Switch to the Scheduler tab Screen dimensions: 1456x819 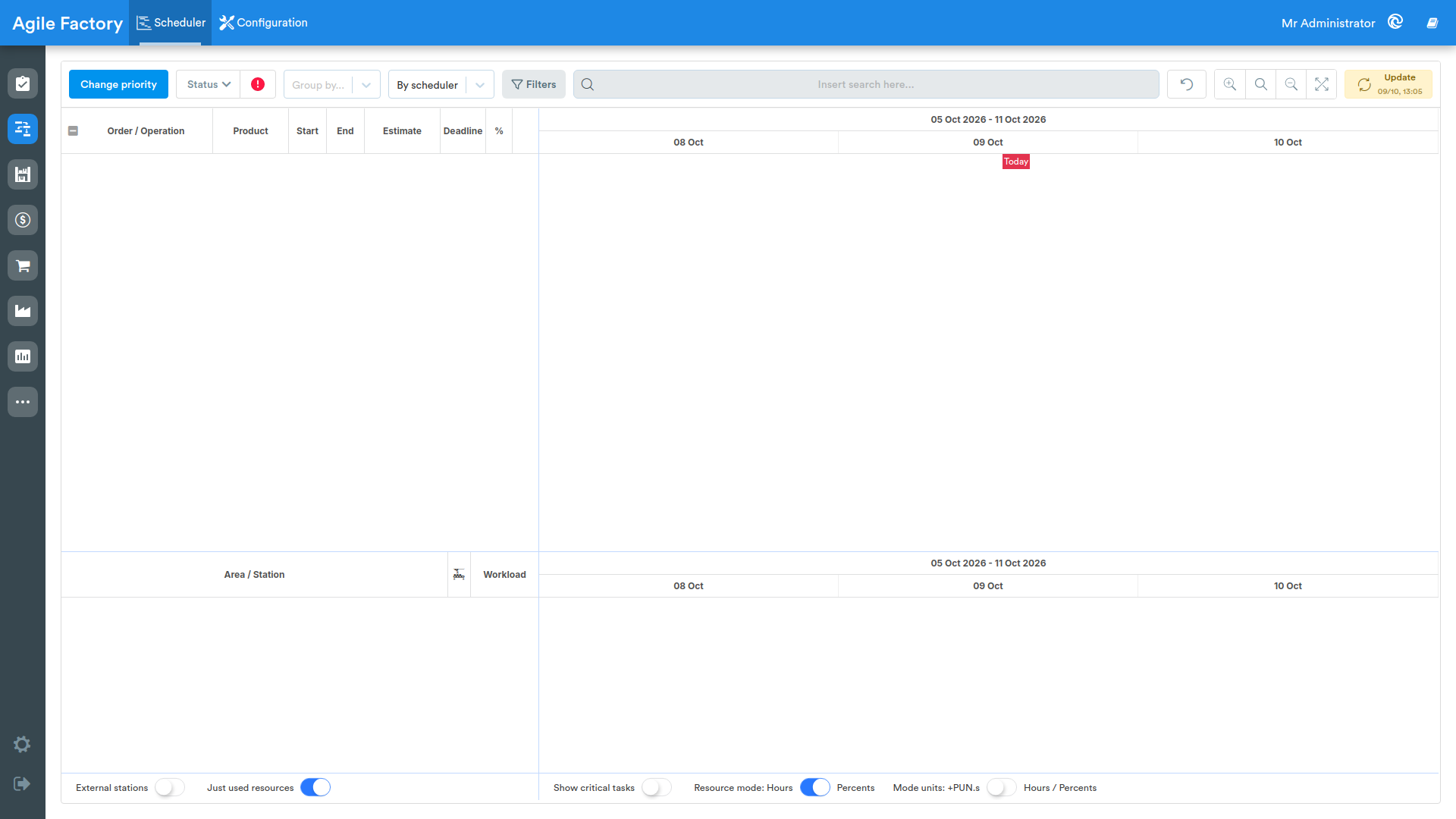pyautogui.click(x=171, y=23)
